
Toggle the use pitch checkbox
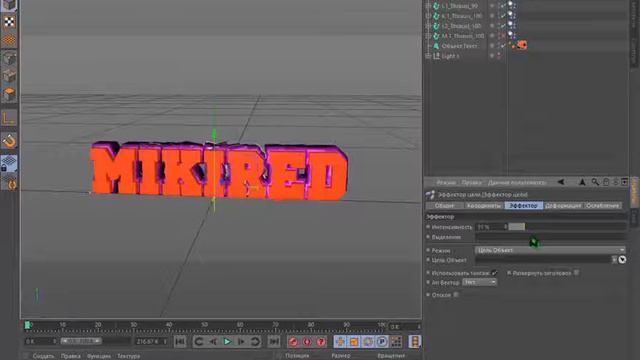(x=494, y=273)
